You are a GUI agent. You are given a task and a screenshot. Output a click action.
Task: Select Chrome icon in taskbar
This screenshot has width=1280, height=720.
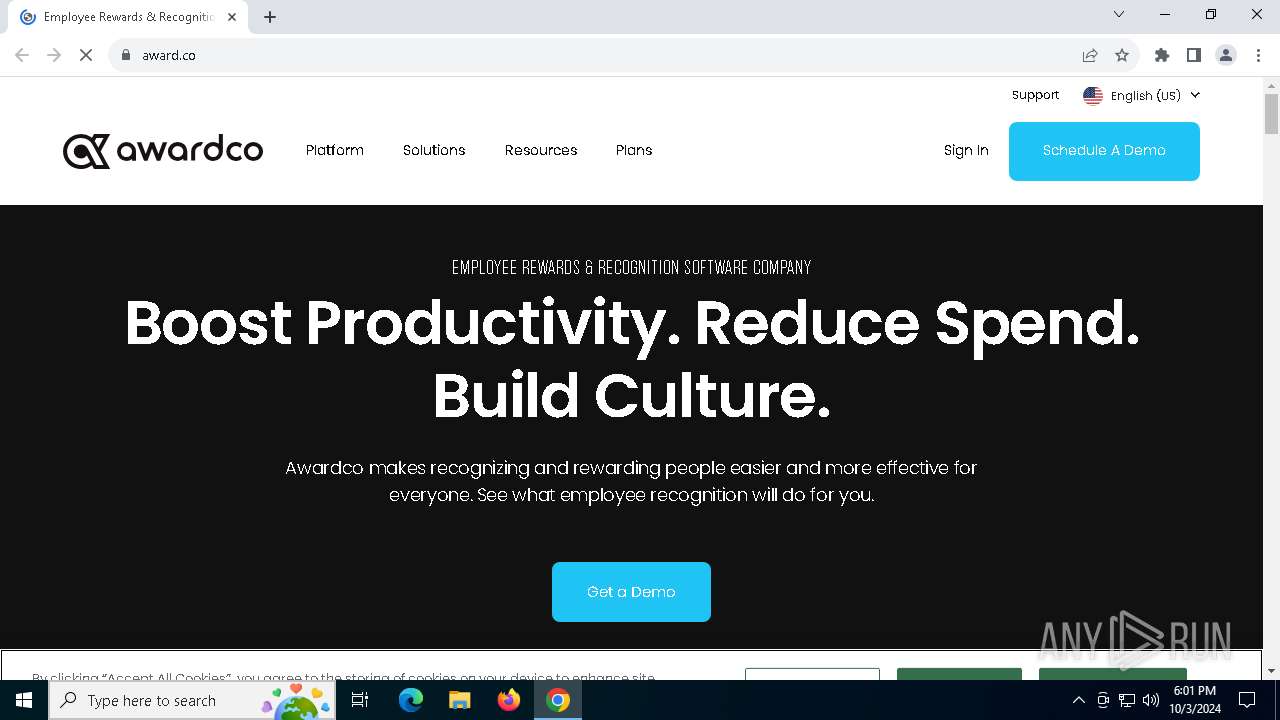click(558, 700)
